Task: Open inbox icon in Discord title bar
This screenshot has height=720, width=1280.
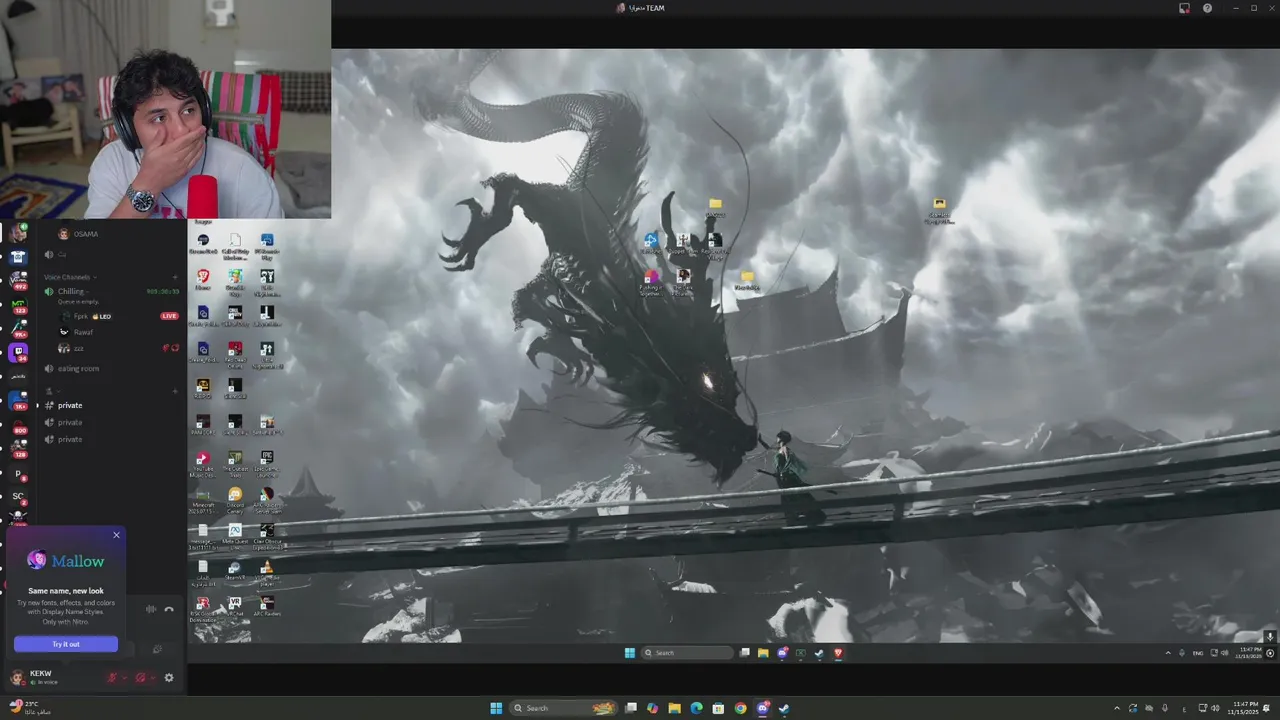Action: (x=1184, y=8)
